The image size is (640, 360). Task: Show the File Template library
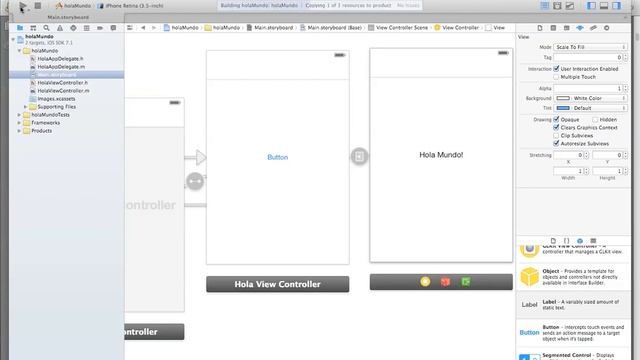(553, 241)
